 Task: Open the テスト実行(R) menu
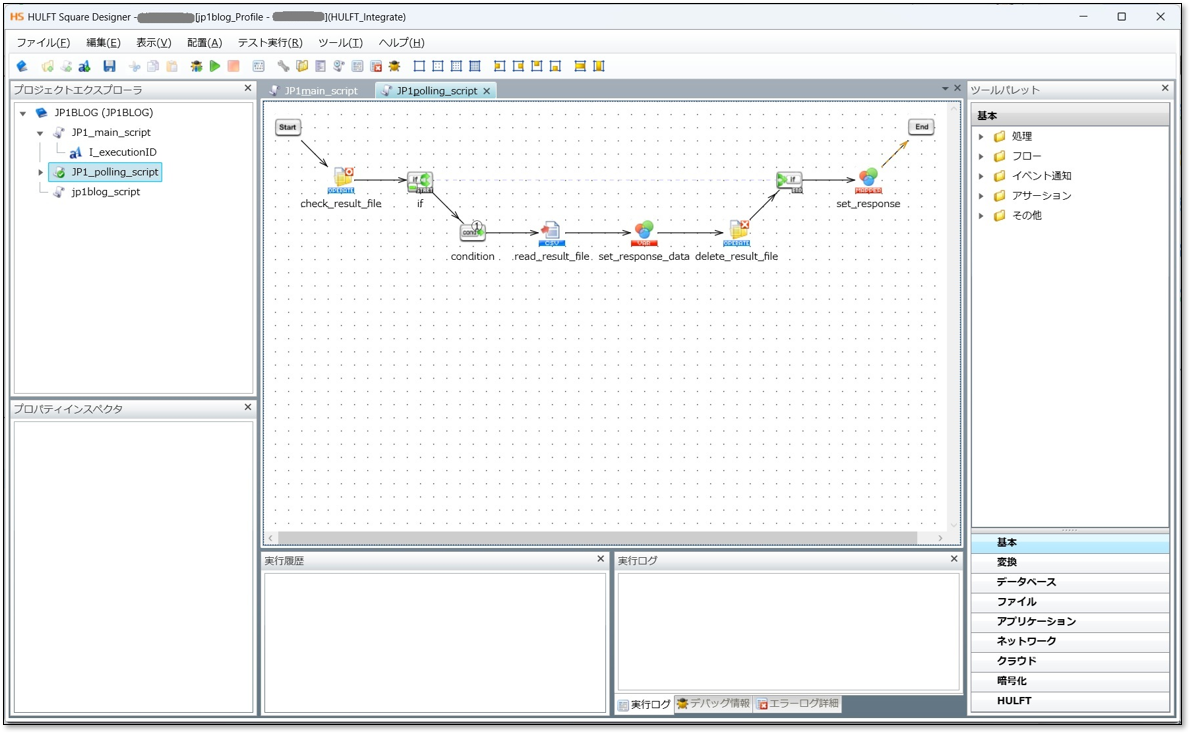[x=269, y=43]
